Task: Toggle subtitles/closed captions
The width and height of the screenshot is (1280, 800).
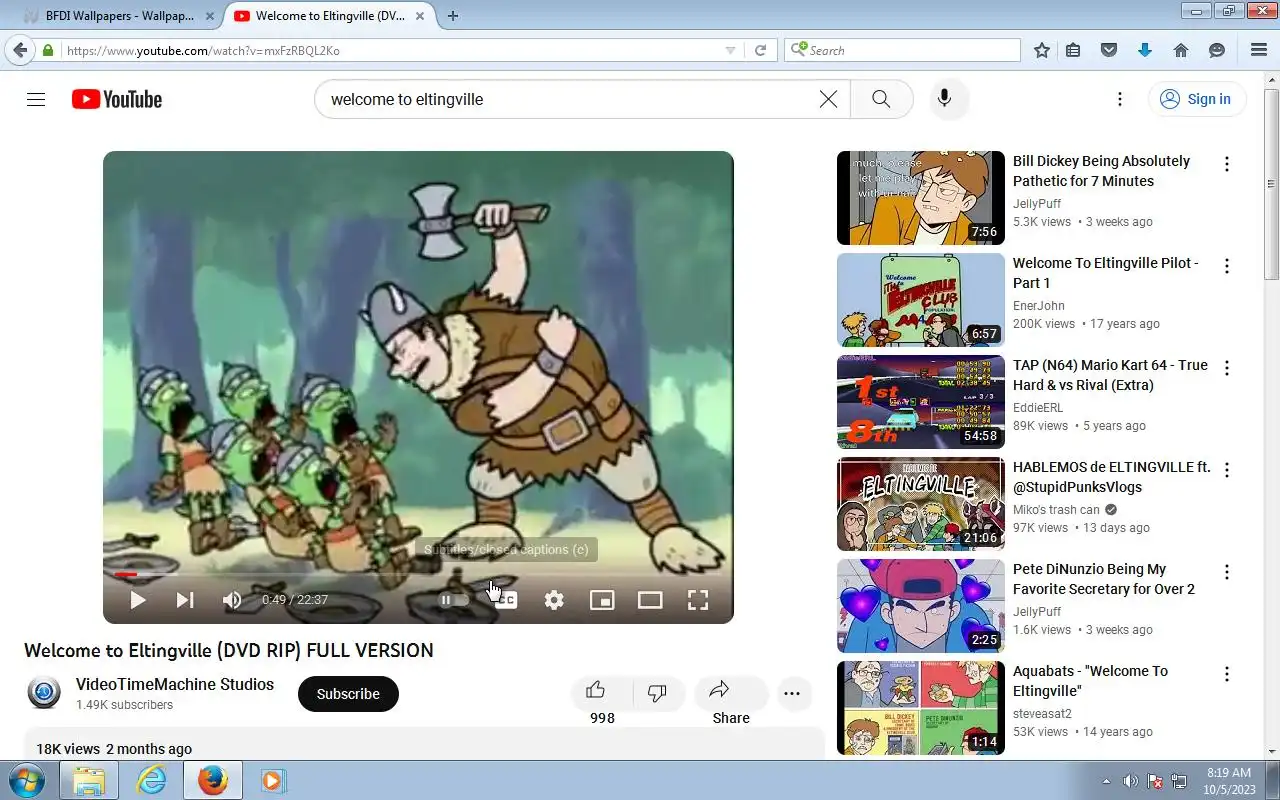Action: point(506,600)
